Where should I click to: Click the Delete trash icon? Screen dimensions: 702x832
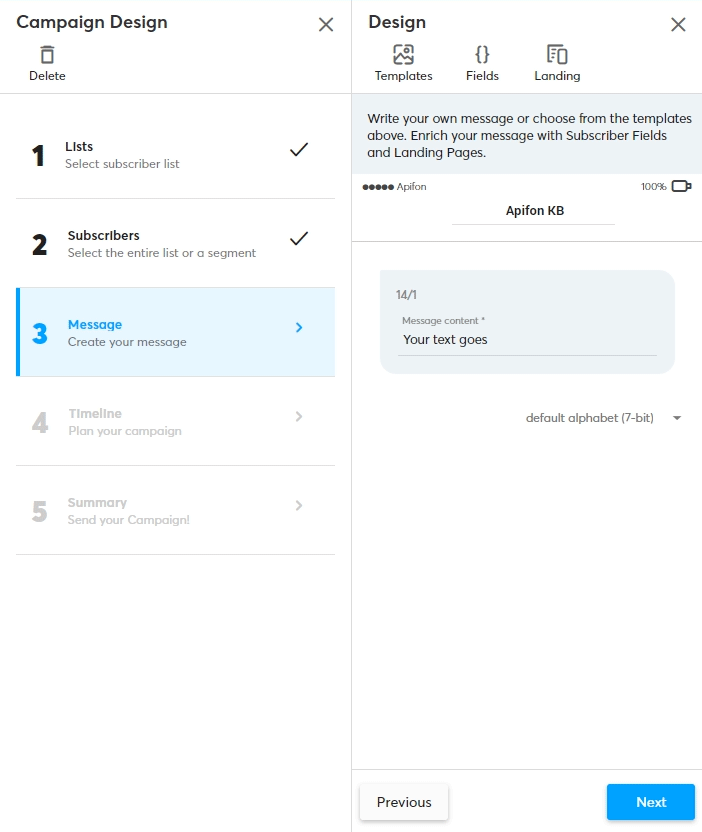tap(47, 54)
